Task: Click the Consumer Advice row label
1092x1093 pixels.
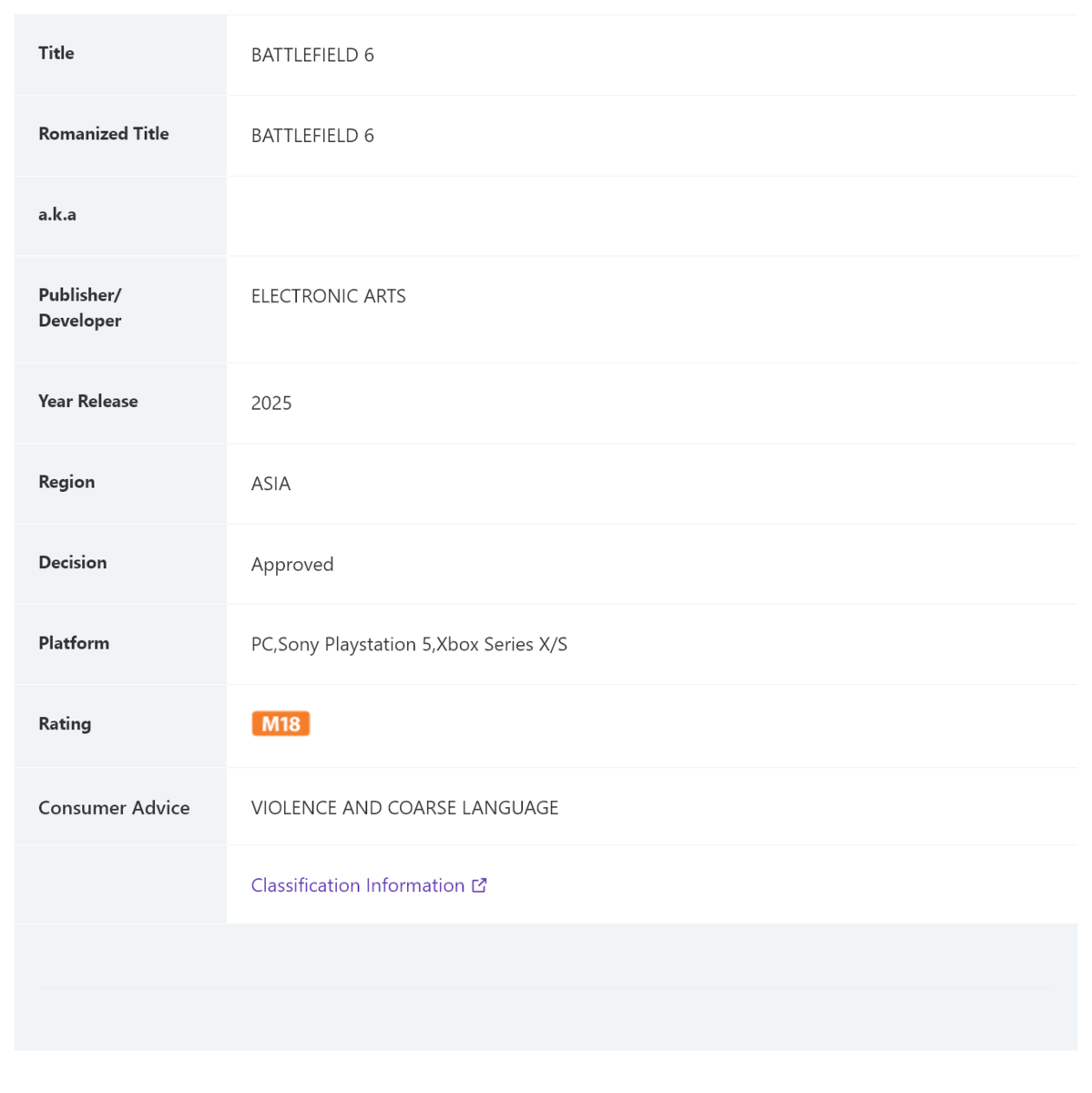Action: [114, 808]
